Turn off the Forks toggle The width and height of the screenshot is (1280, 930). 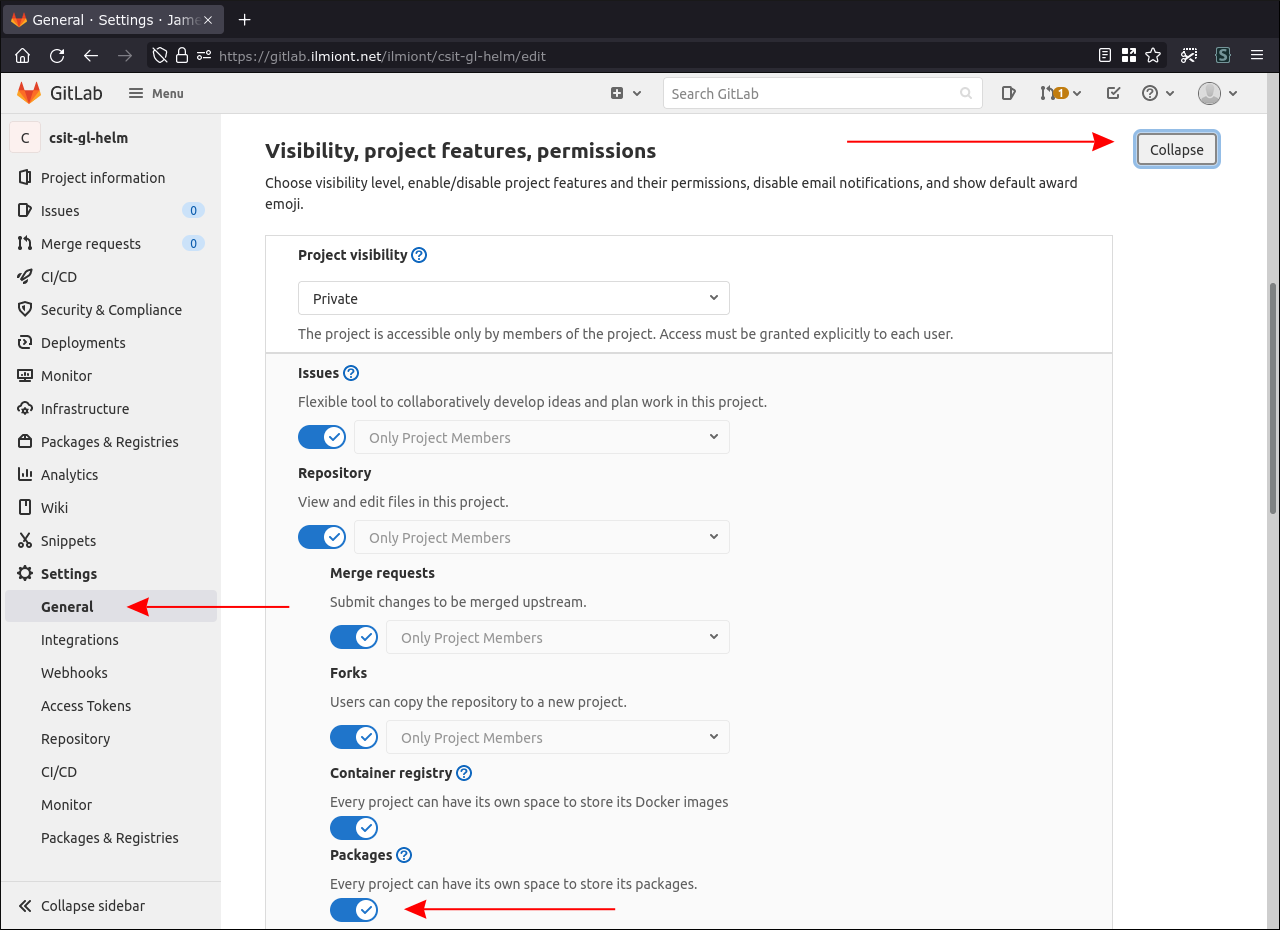pos(354,737)
